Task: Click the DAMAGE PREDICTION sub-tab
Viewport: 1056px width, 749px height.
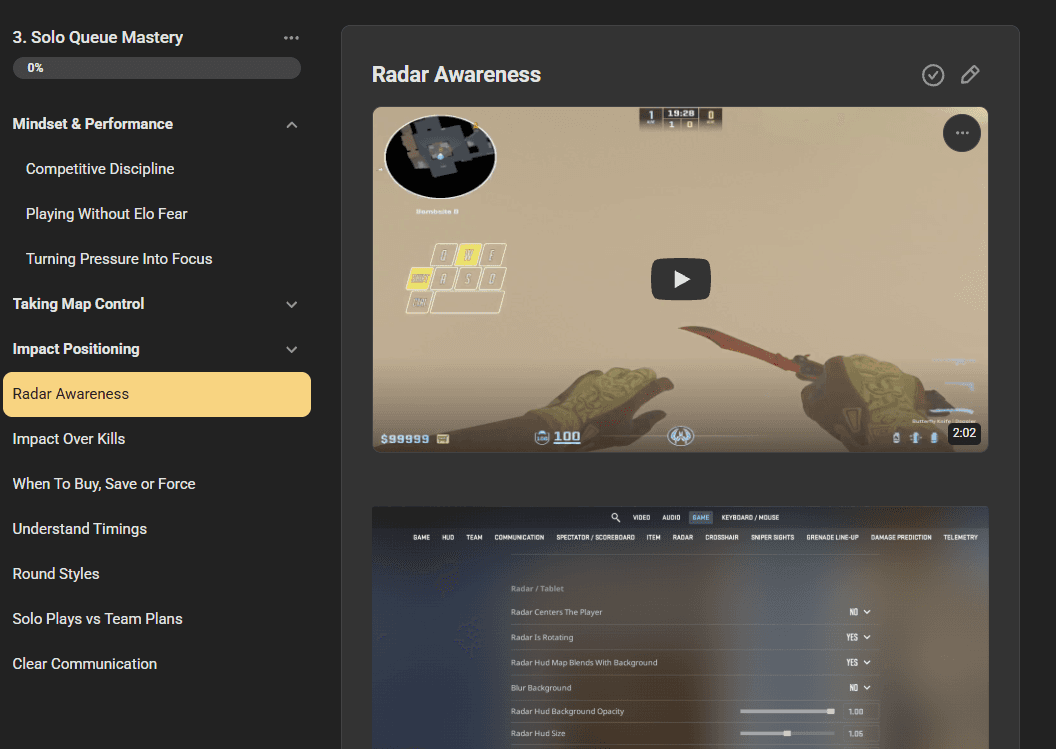Action: point(900,538)
